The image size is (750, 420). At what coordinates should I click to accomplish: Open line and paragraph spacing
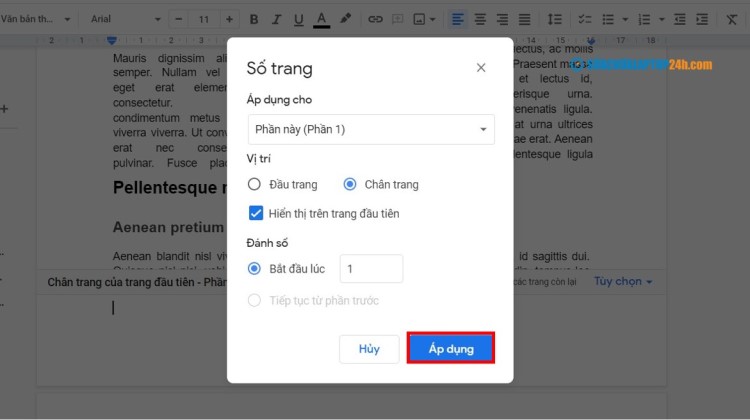coord(554,19)
